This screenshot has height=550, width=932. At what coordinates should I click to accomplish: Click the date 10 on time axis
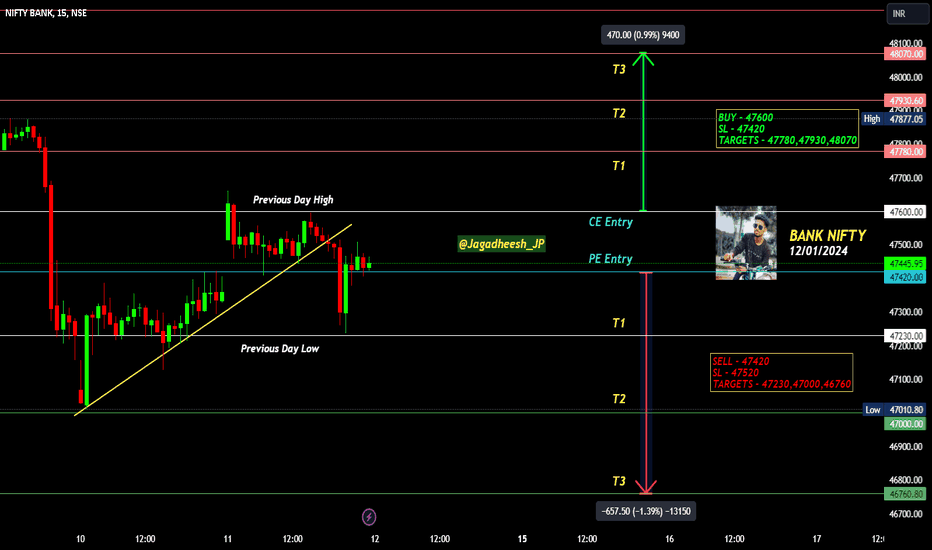(80, 539)
